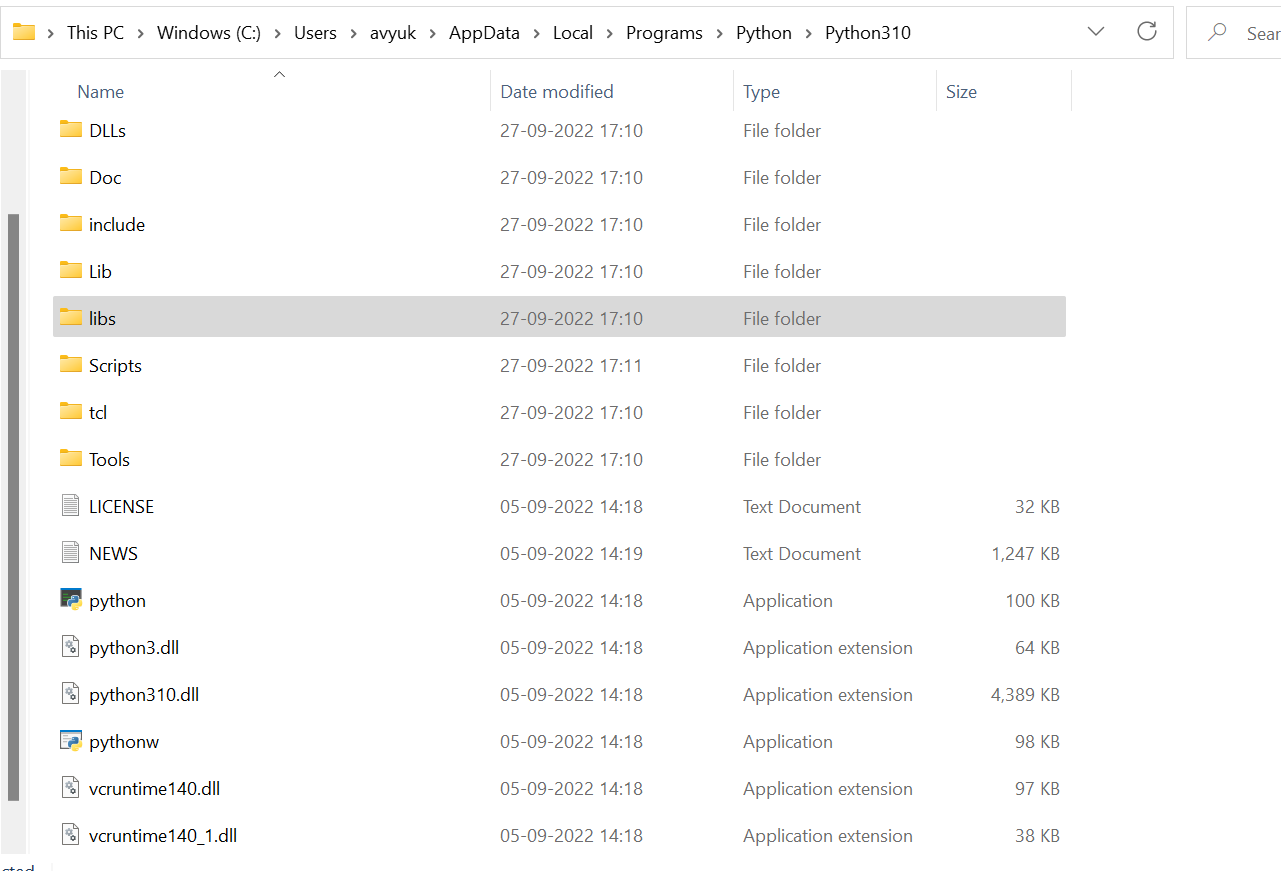Click the LICENSE file name
The image size is (1281, 871).
click(121, 507)
